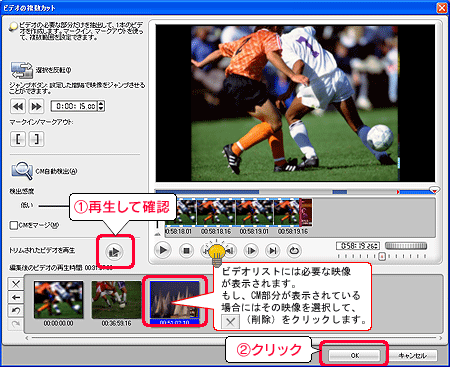Jump backward with the rewind button
Screen dimensions: 450x367
click(18, 106)
